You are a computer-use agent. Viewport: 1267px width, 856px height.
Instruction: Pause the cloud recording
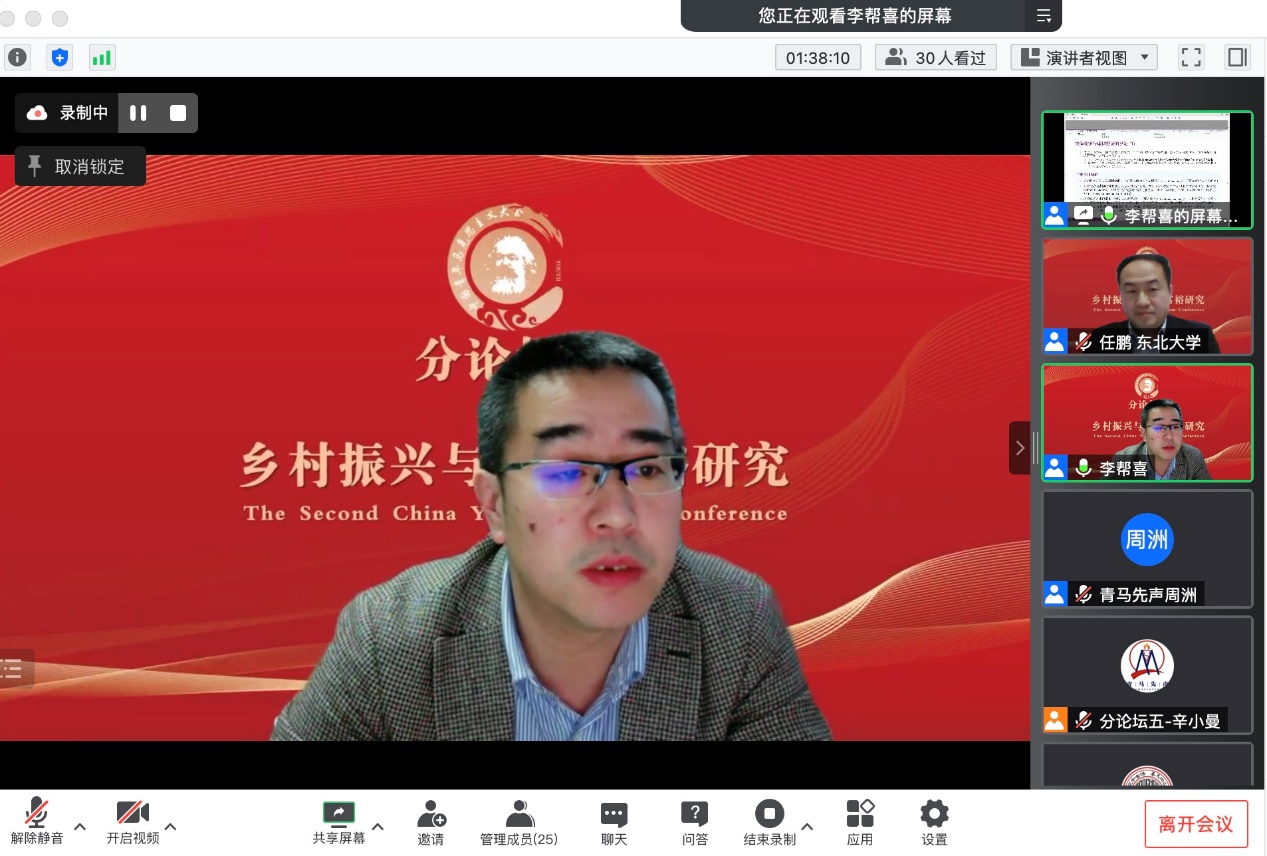tap(138, 113)
